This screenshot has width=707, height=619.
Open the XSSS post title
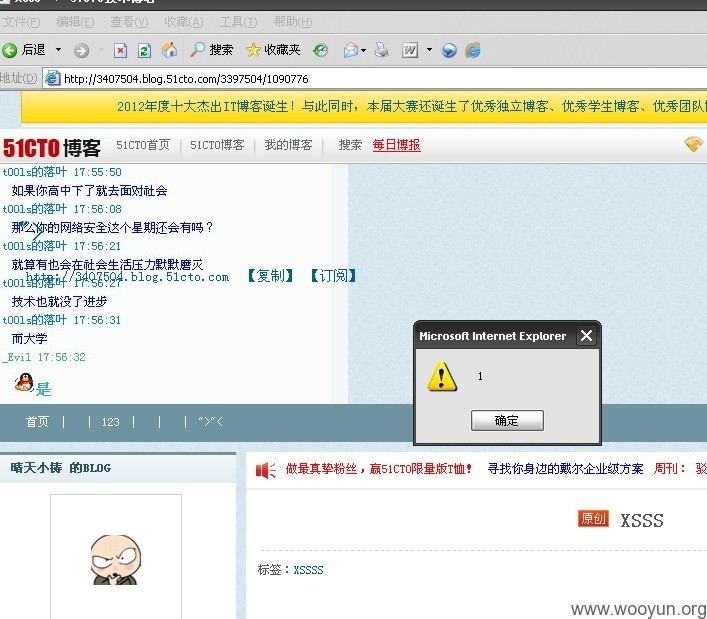click(x=642, y=521)
